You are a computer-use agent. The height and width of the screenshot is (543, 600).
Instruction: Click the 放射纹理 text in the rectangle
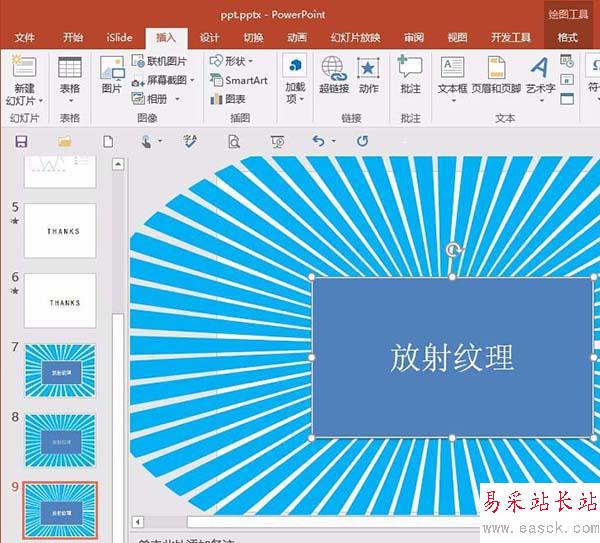(x=452, y=357)
